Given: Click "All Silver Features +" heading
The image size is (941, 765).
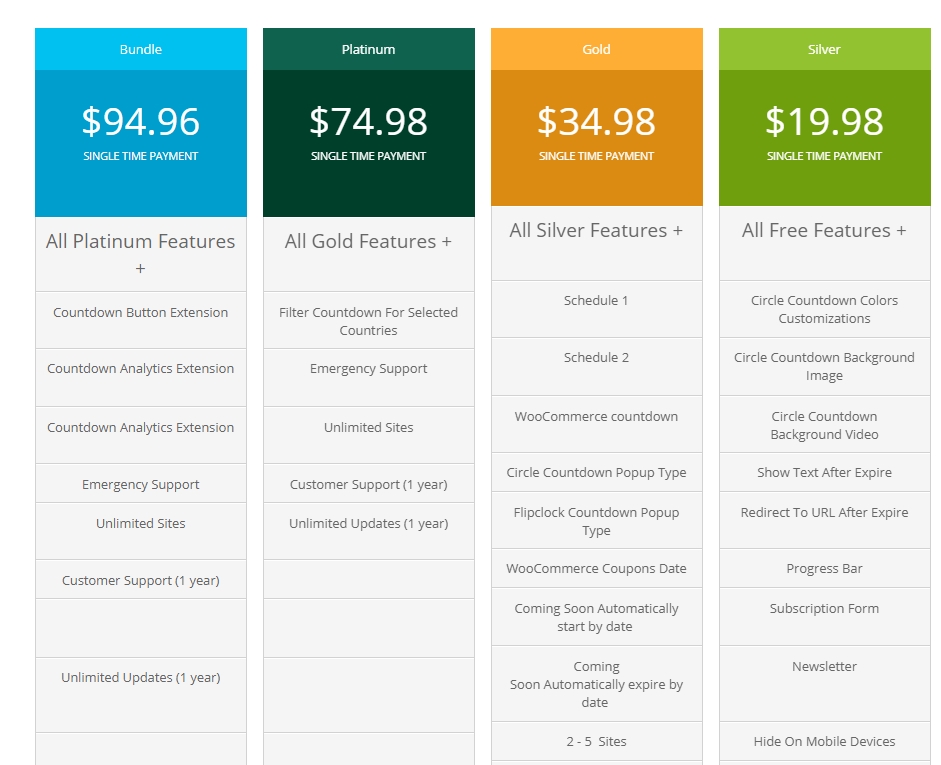Looking at the screenshot, I should point(597,230).
